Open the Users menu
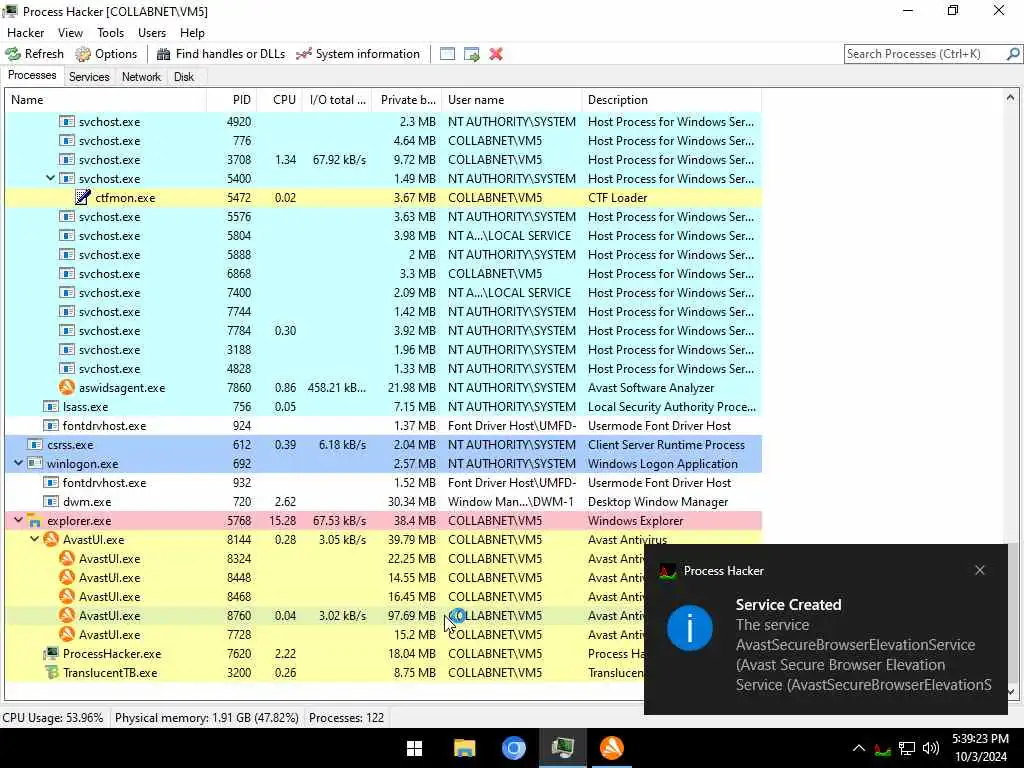Viewport: 1024px width, 768px height. [x=152, y=33]
